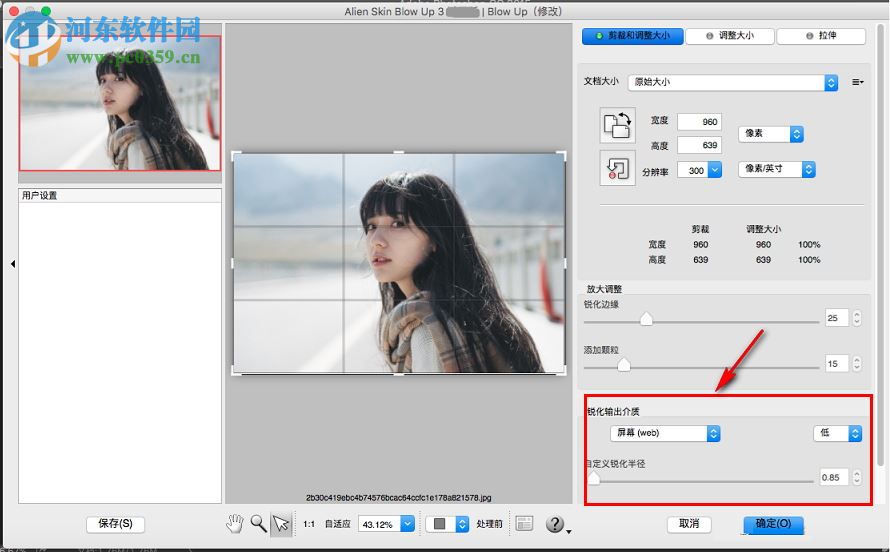Click the 锐化边缘 value stepper
890x552 pixels.
point(857,318)
